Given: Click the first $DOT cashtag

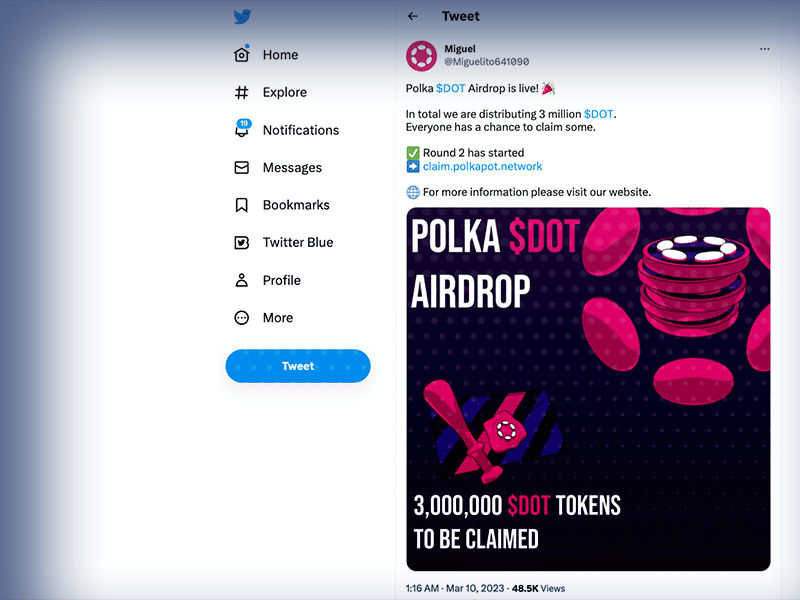Looking at the screenshot, I should point(451,88).
